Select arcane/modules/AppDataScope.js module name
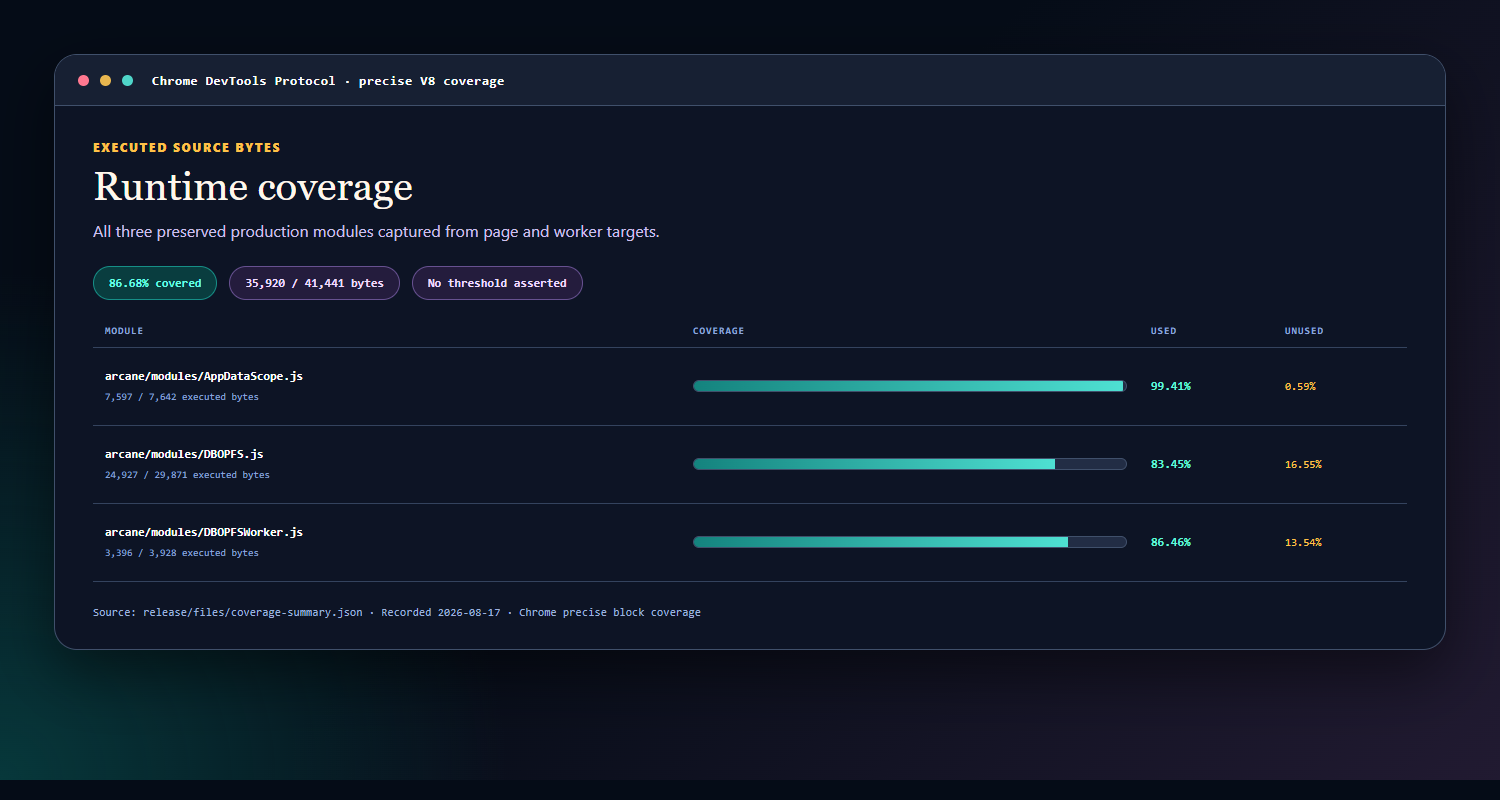The height and width of the screenshot is (800, 1500). (x=204, y=377)
